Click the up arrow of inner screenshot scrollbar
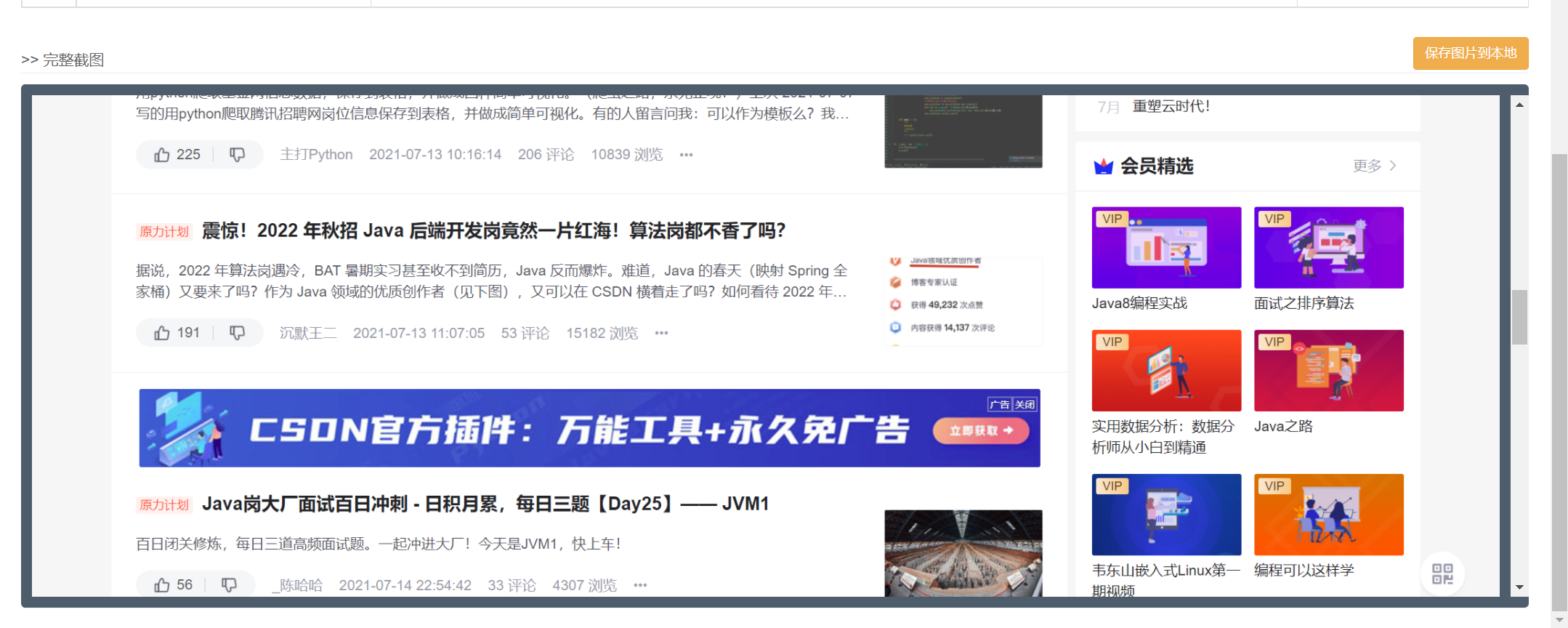The width and height of the screenshot is (1568, 628). point(1519,105)
